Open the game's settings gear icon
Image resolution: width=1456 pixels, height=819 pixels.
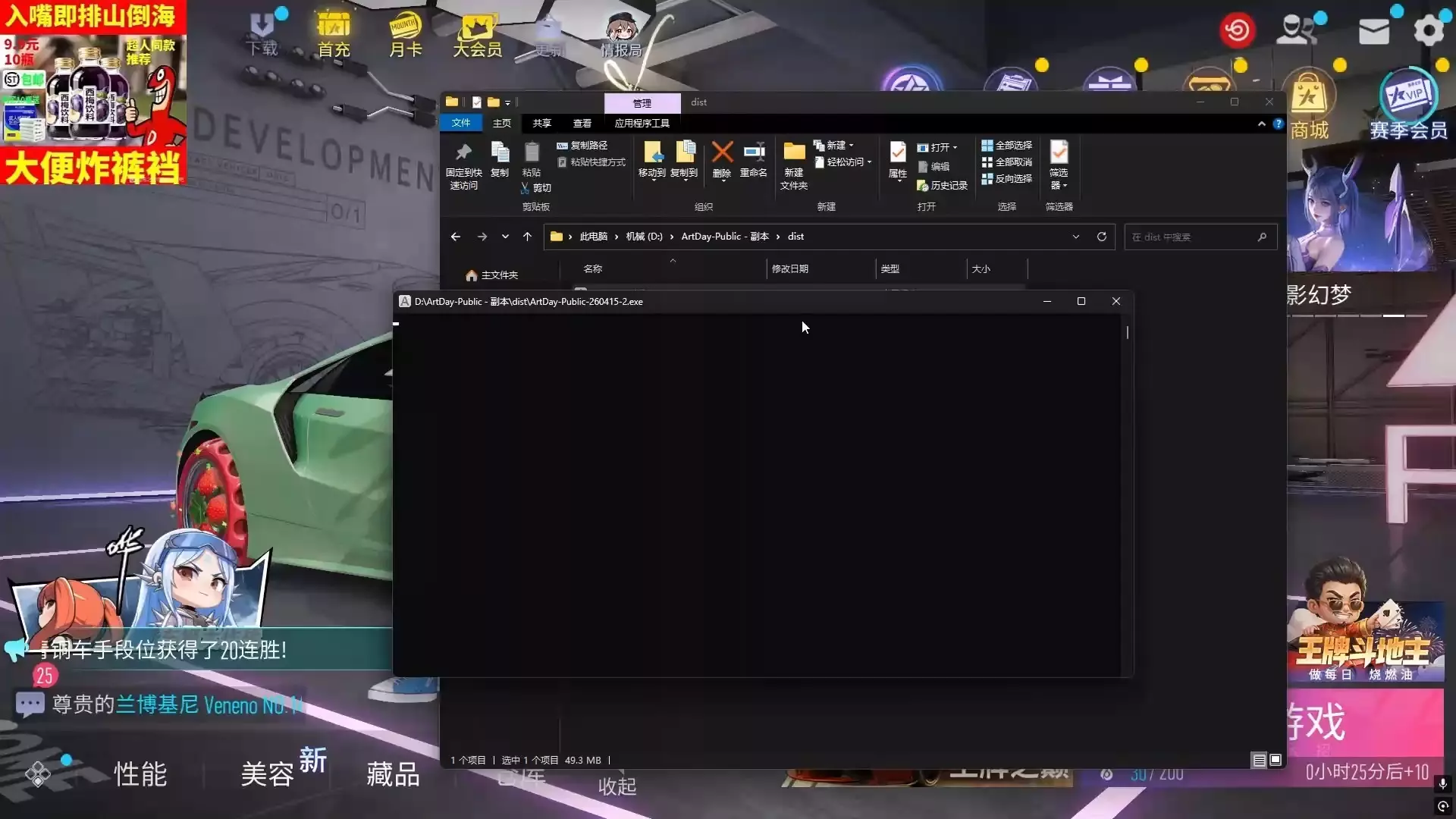(1429, 31)
